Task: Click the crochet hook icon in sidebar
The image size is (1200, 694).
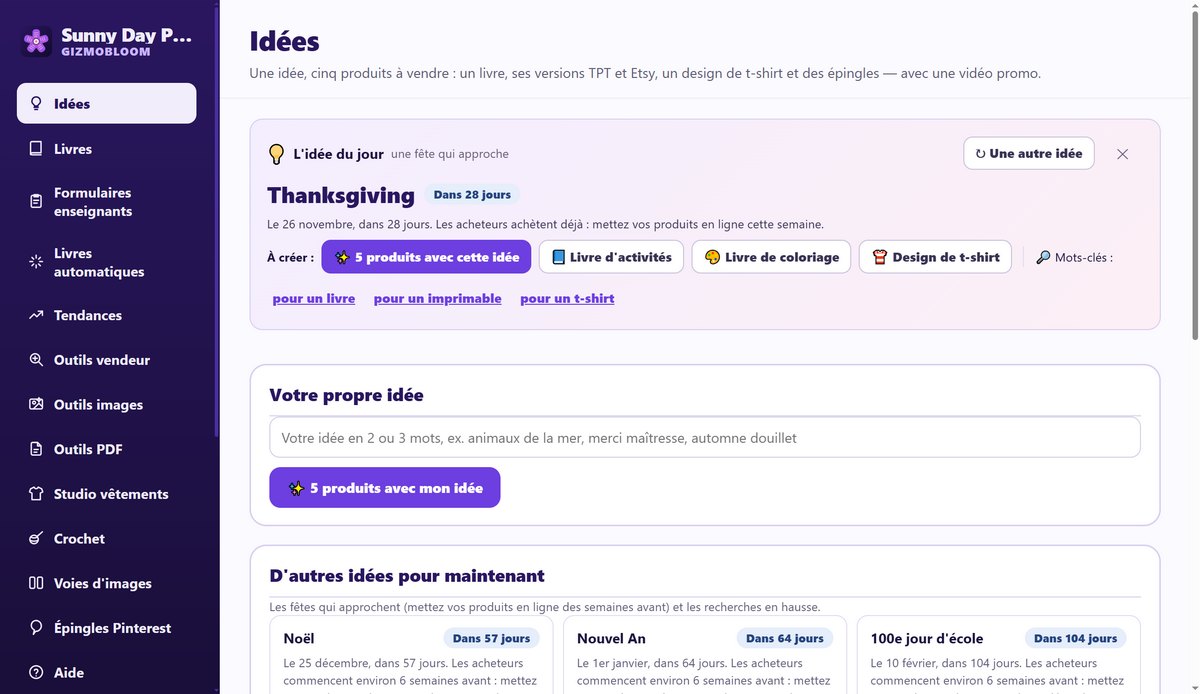Action: pos(36,538)
